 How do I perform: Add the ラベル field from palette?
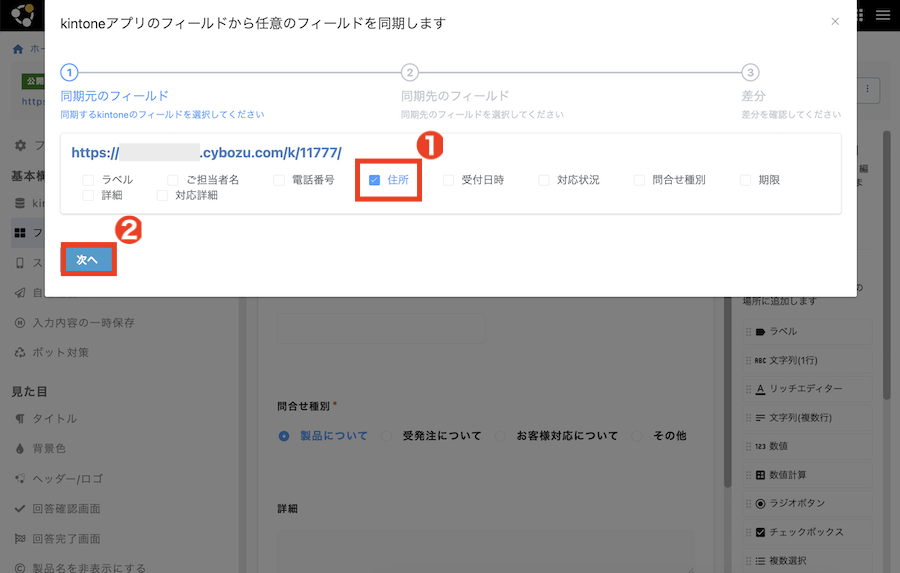pos(807,332)
